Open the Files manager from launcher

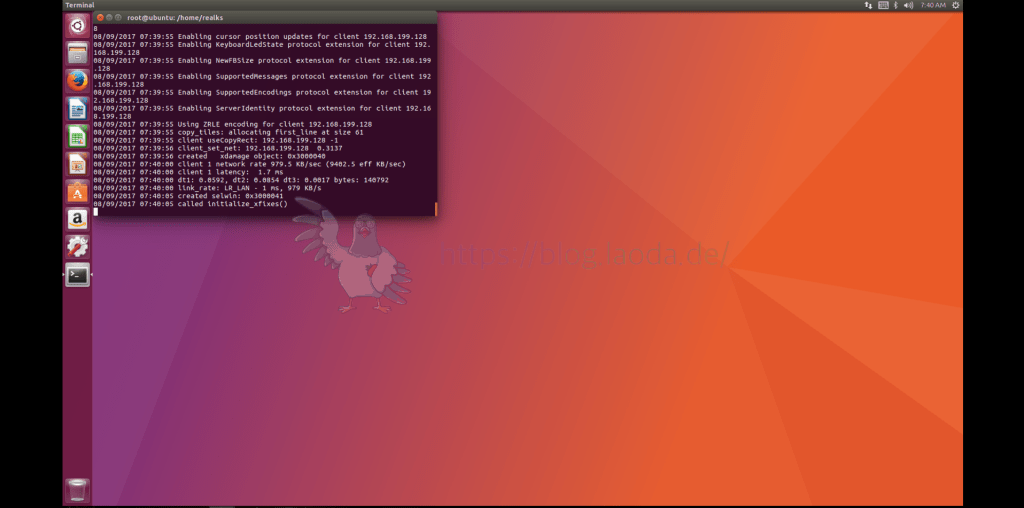pyautogui.click(x=77, y=53)
